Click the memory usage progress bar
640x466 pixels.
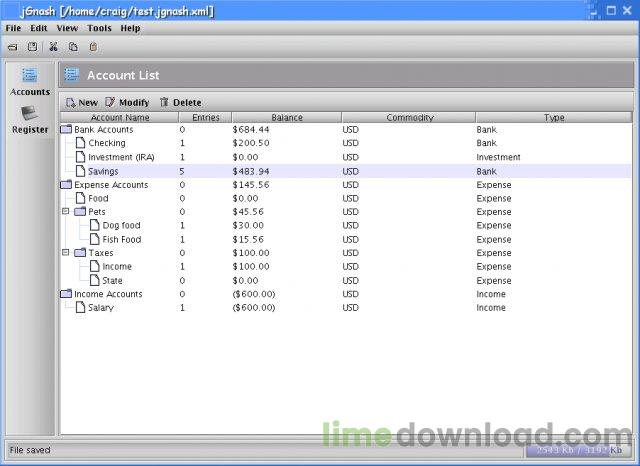pyautogui.click(x=578, y=450)
